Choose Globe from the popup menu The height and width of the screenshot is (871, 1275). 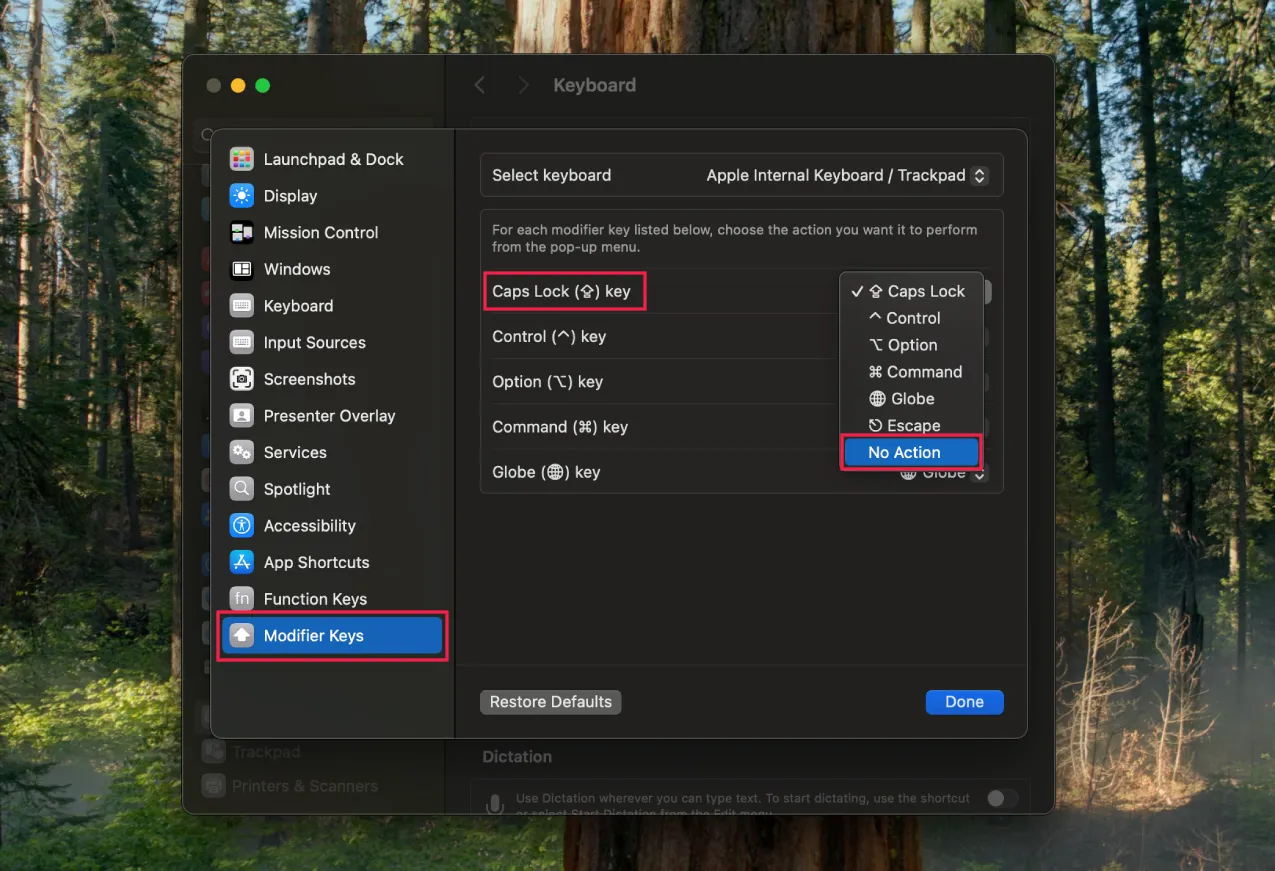[x=912, y=399]
